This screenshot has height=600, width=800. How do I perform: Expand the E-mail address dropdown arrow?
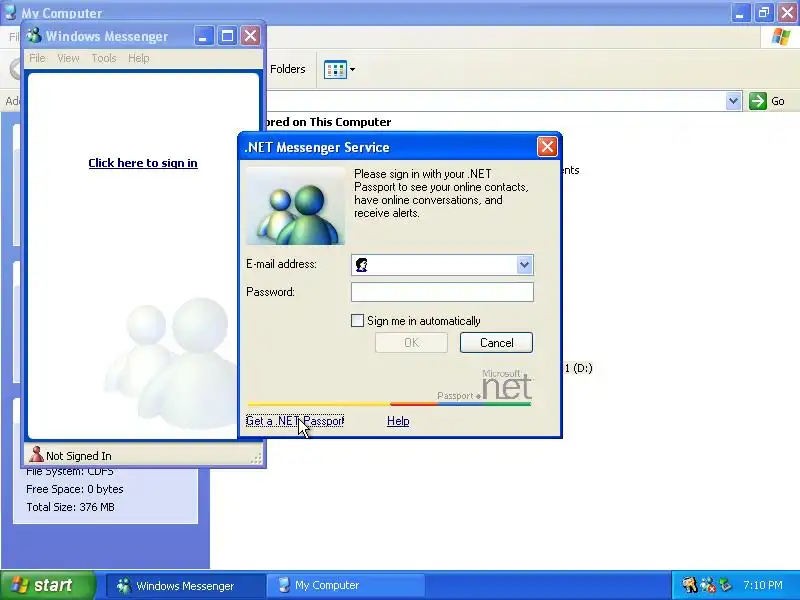pos(524,265)
